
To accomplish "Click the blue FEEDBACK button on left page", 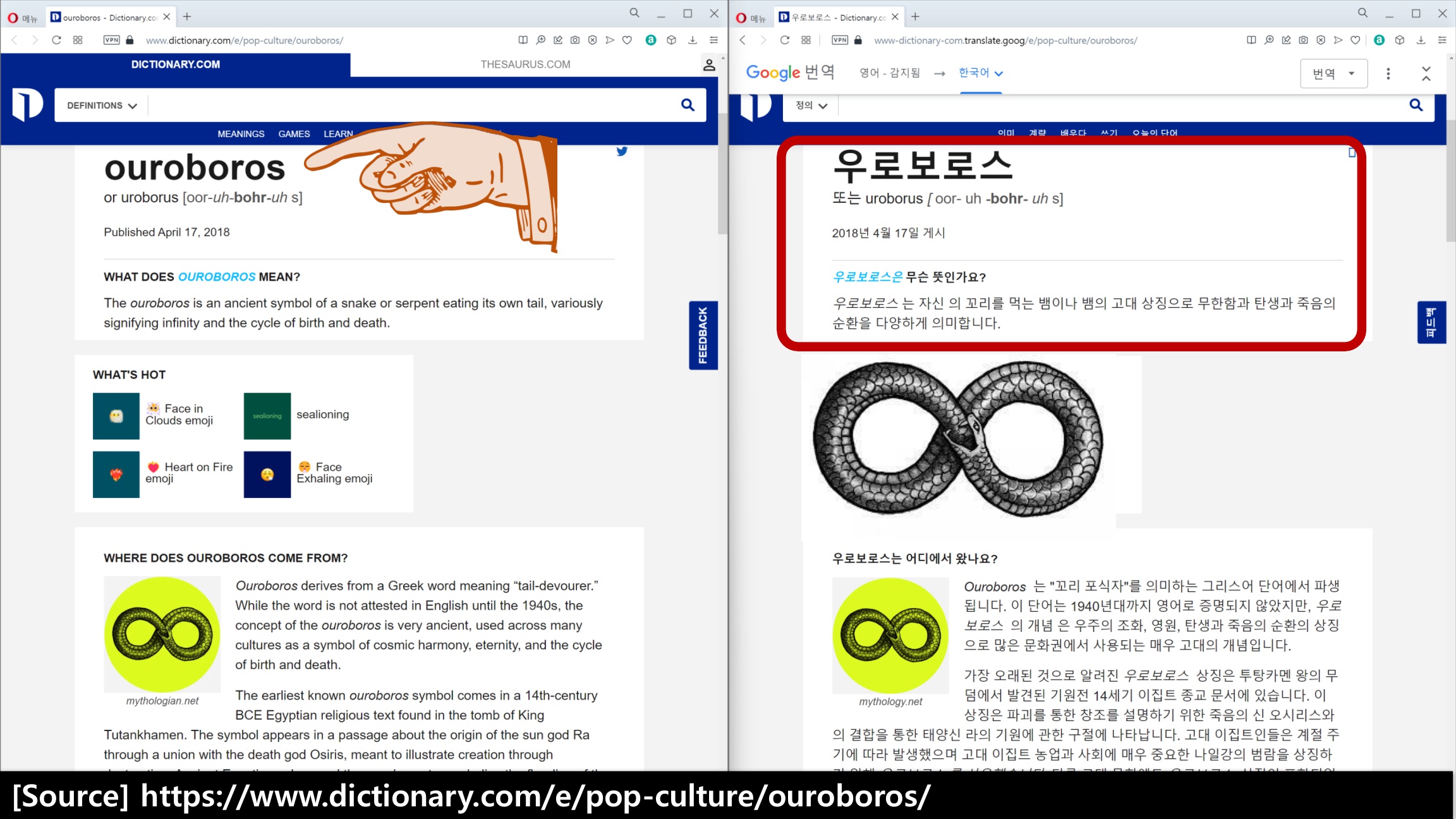I will tap(703, 335).
